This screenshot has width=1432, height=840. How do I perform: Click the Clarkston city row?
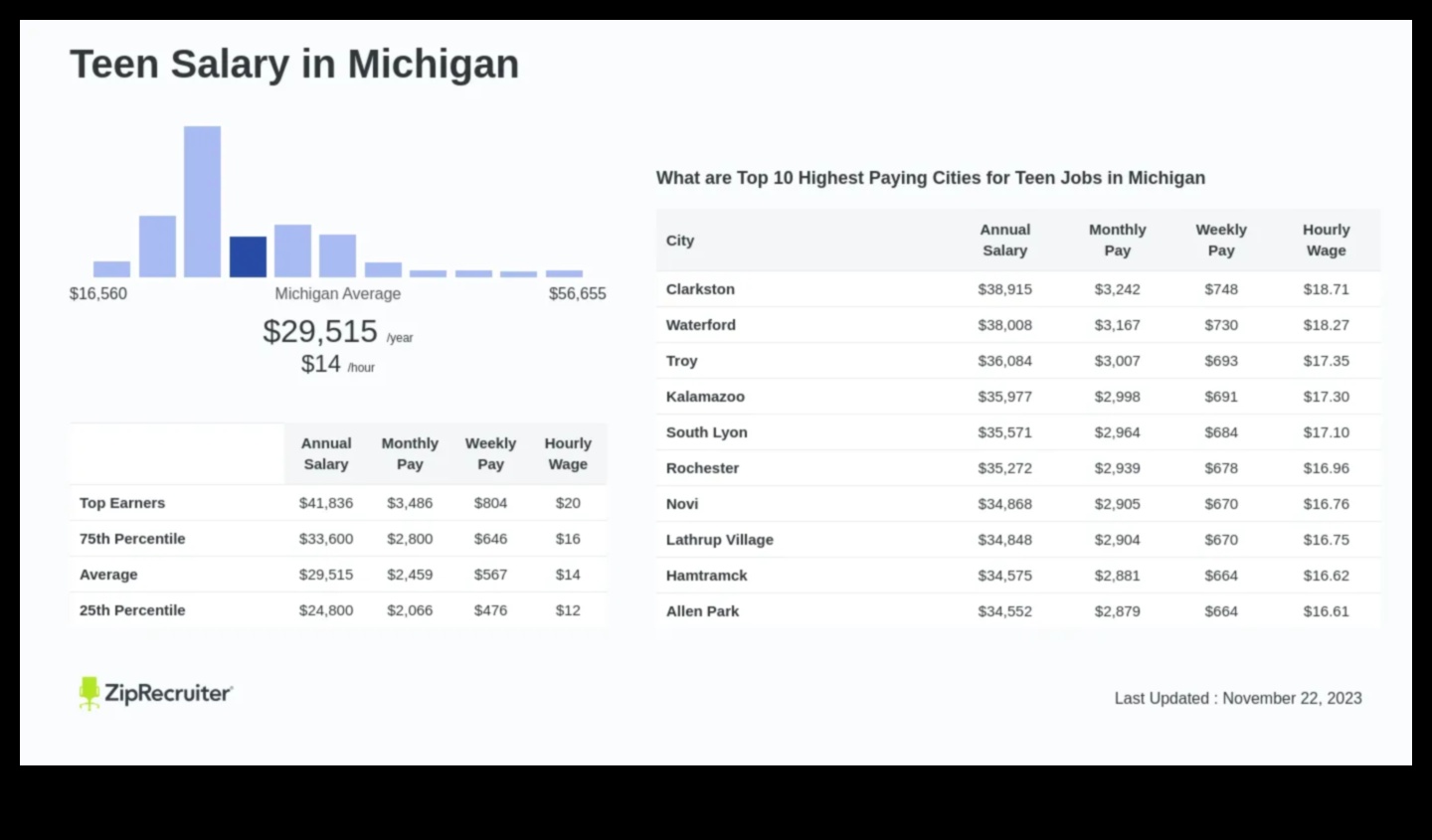[x=1018, y=289]
